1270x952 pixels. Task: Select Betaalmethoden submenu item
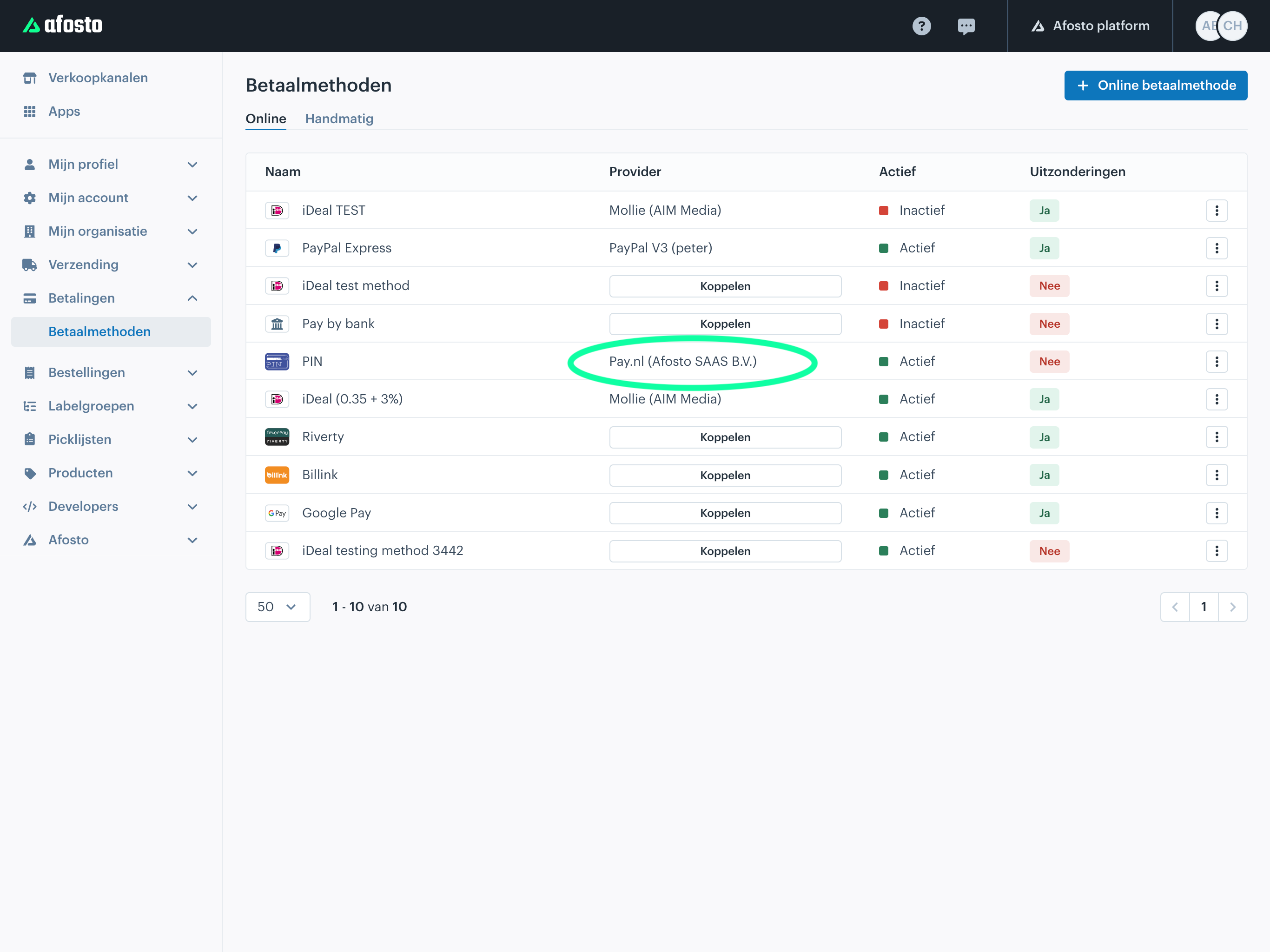[x=111, y=331]
